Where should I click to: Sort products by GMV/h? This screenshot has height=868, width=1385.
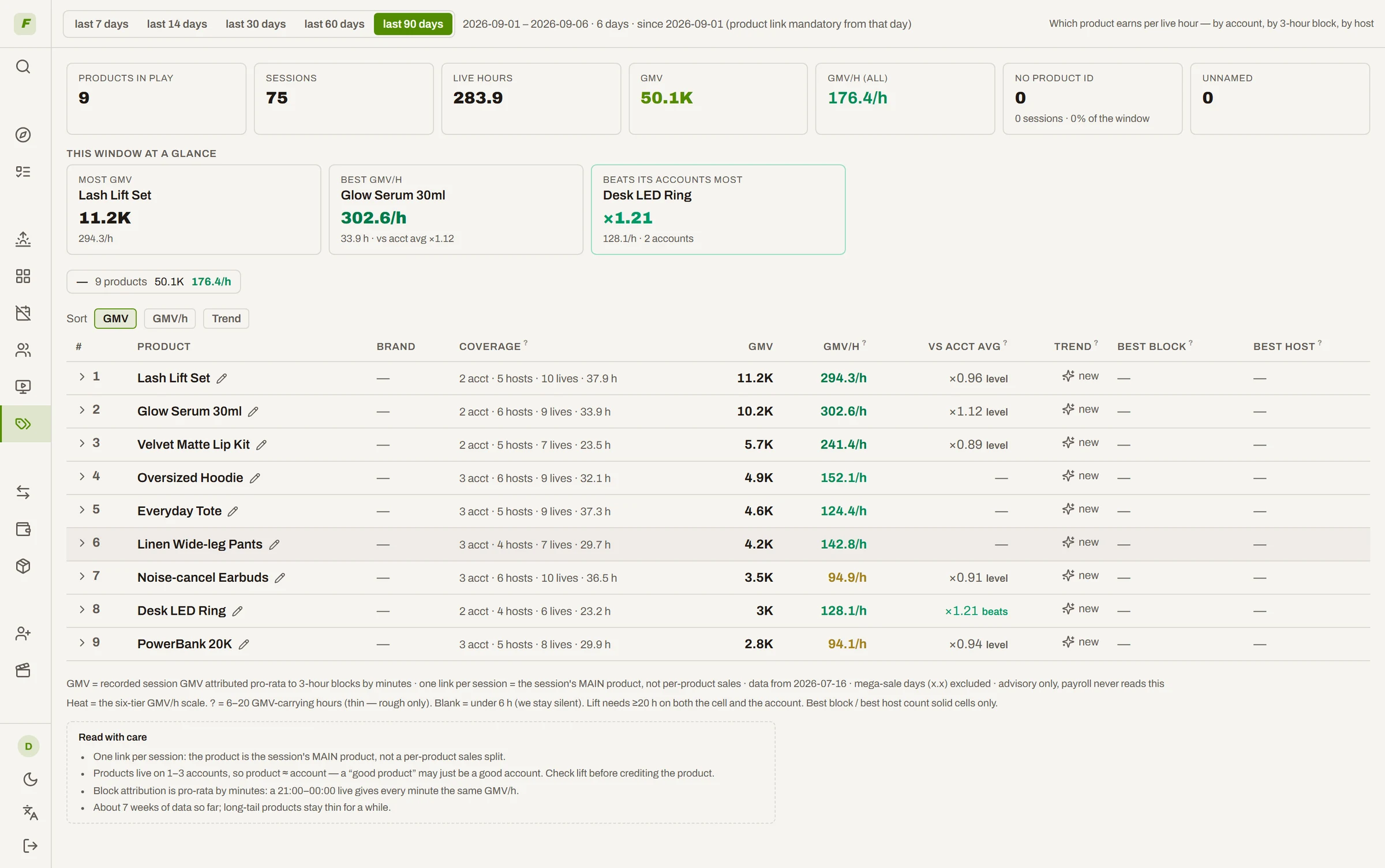pos(170,319)
